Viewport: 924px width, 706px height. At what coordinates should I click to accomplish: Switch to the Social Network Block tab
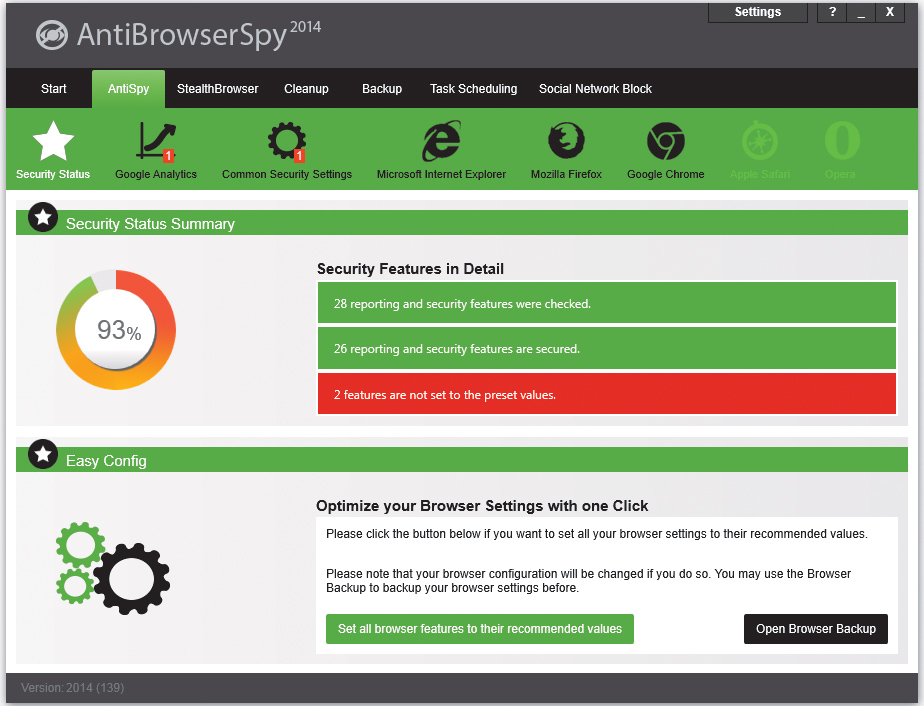[595, 88]
